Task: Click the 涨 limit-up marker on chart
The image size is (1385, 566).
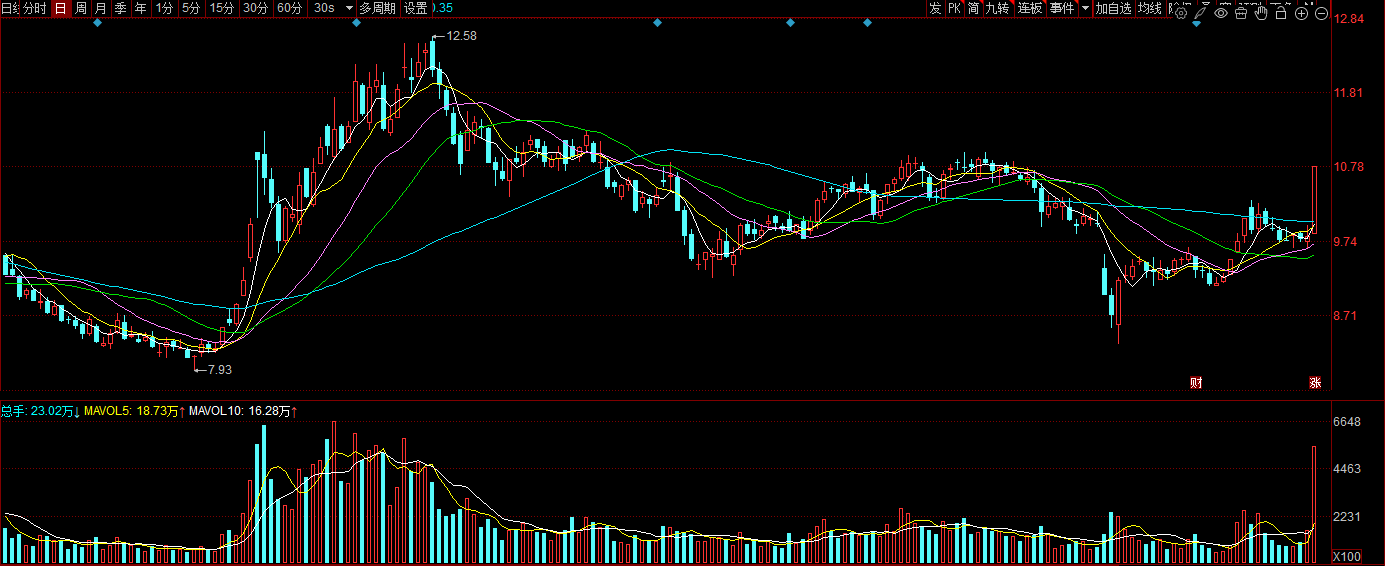Action: click(x=1316, y=382)
